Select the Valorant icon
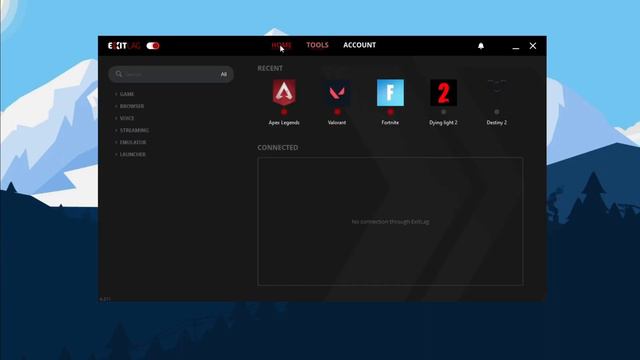Viewport: 640px width, 360px height. [x=337, y=93]
